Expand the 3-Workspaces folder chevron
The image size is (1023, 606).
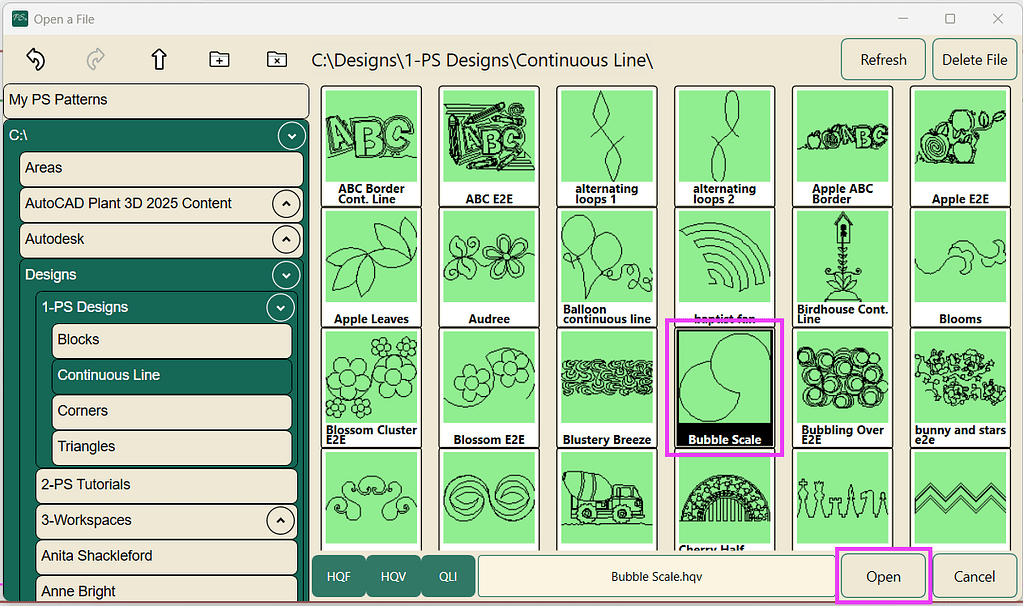coord(281,521)
